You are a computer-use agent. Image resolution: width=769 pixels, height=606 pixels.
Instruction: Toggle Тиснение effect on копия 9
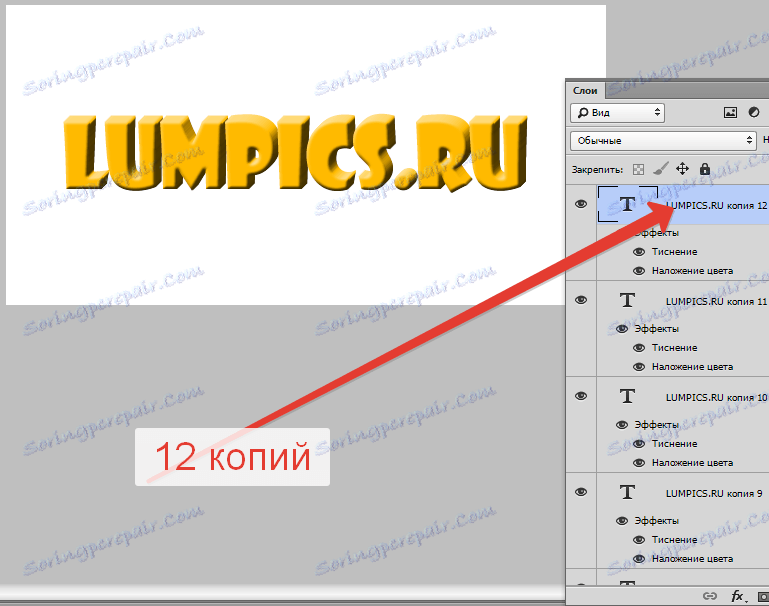[x=639, y=540]
